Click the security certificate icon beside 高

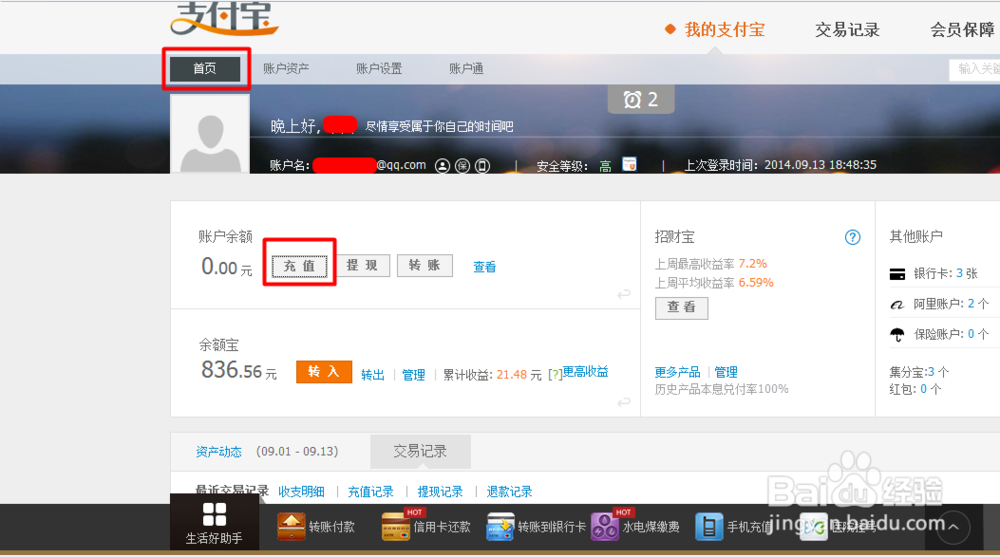point(629,164)
